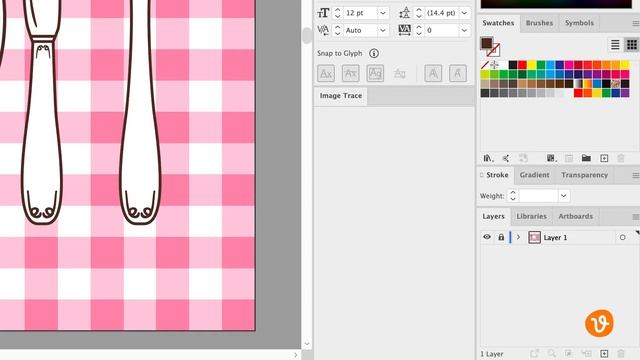Open the Stroke panel menu
Viewport: 640px width, 360px height.
(x=636, y=176)
